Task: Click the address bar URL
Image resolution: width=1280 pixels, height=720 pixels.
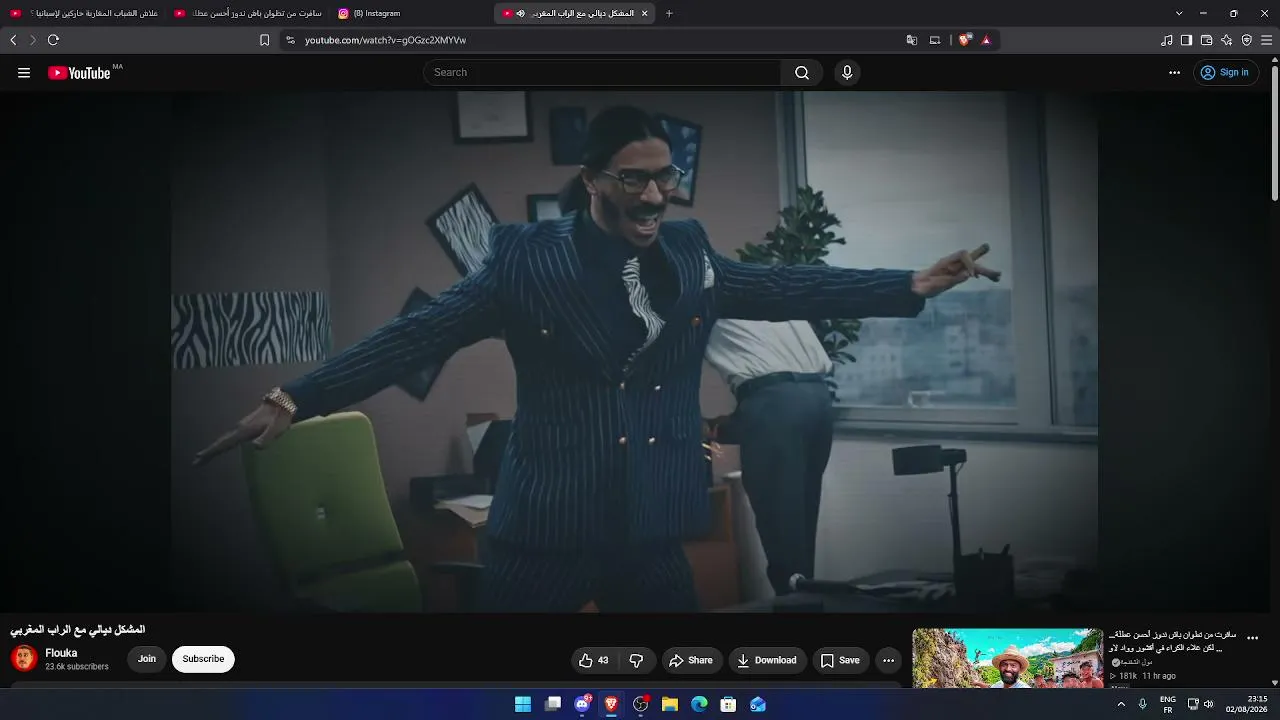Action: point(386,40)
